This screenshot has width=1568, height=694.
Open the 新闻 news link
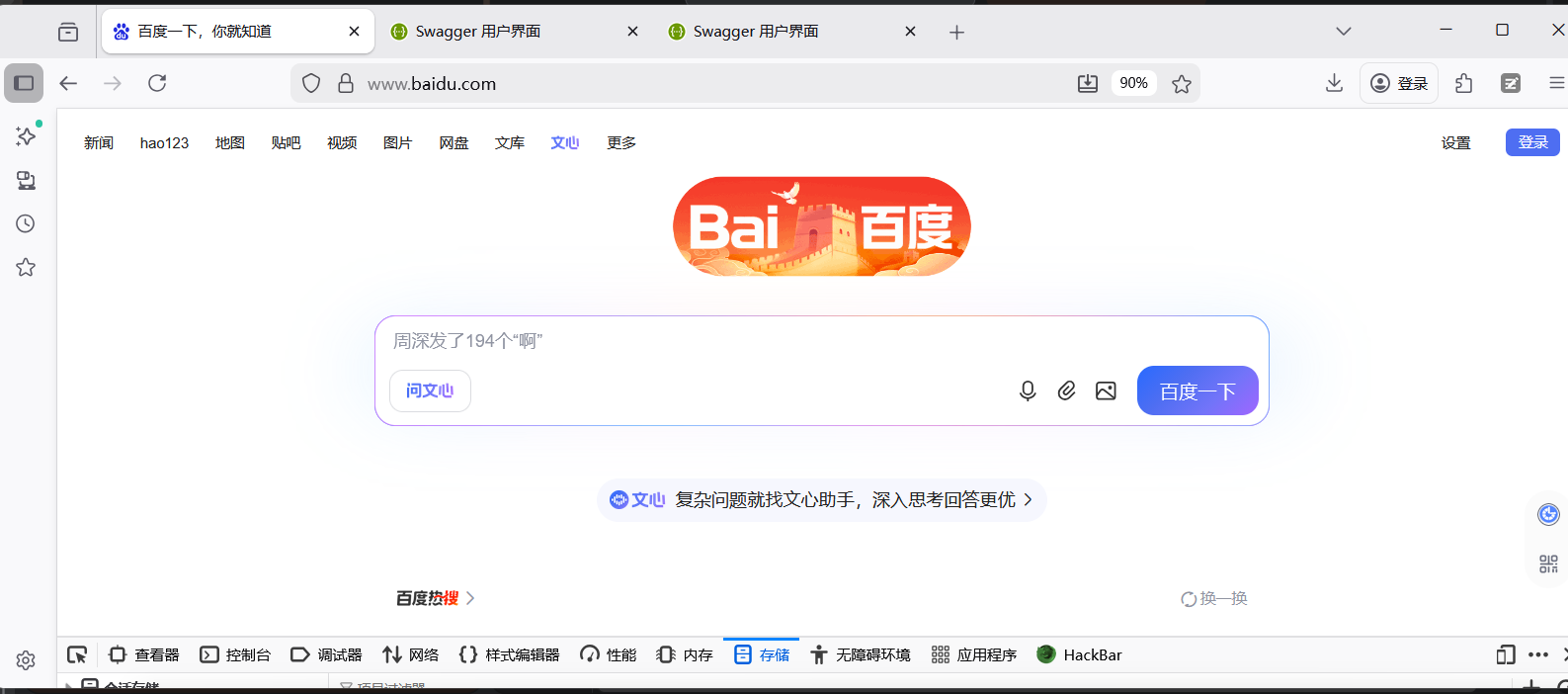pos(99,143)
